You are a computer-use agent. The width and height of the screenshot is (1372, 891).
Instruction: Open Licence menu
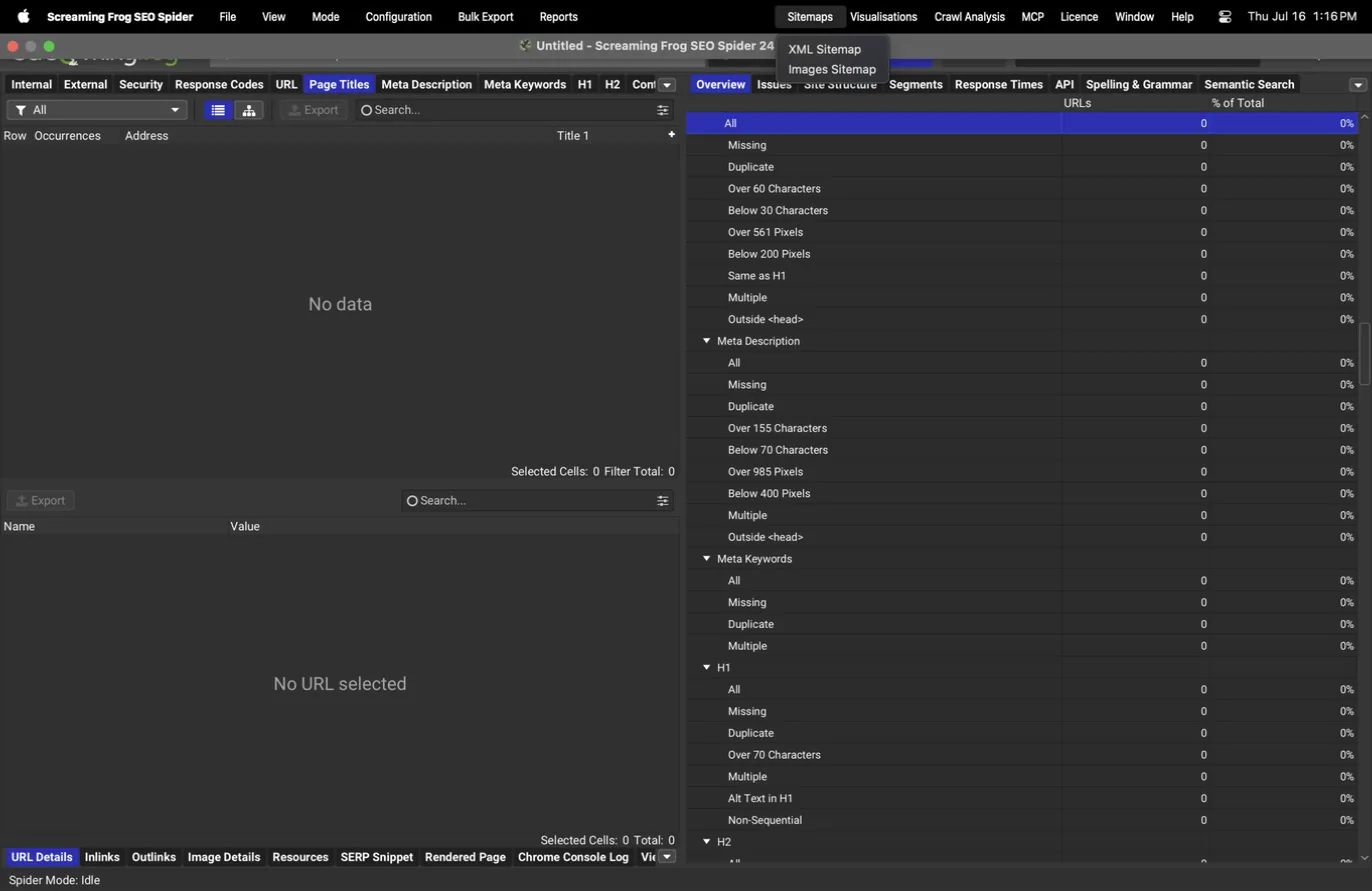[x=1078, y=16]
